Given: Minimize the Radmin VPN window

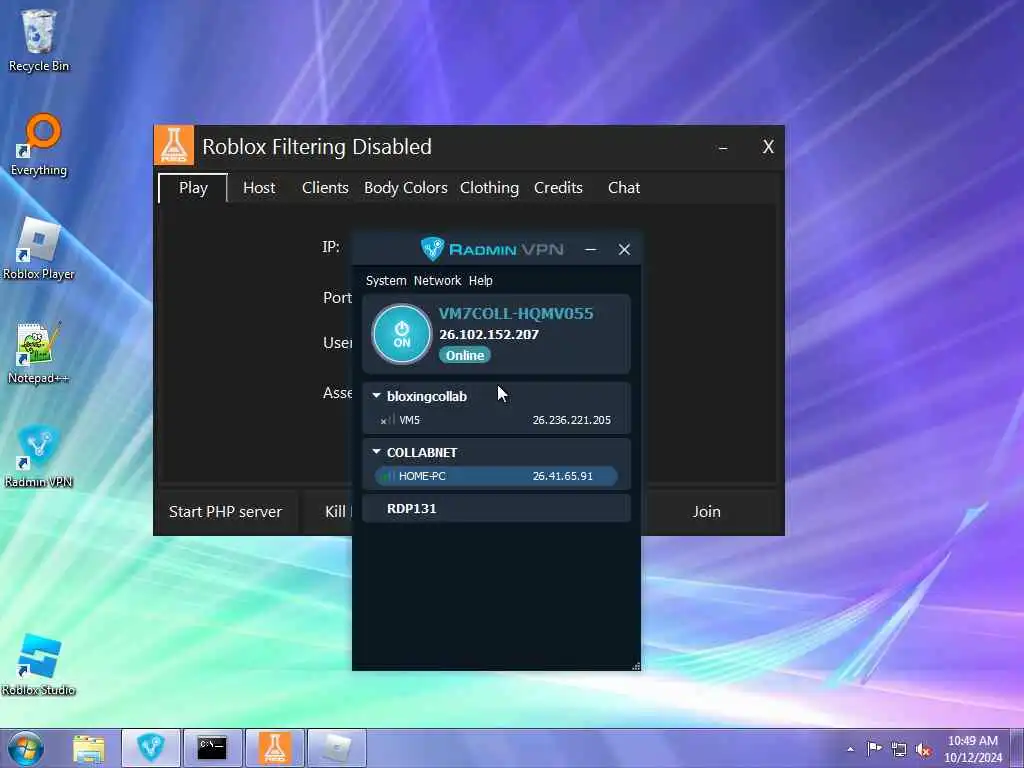Looking at the screenshot, I should pos(590,249).
